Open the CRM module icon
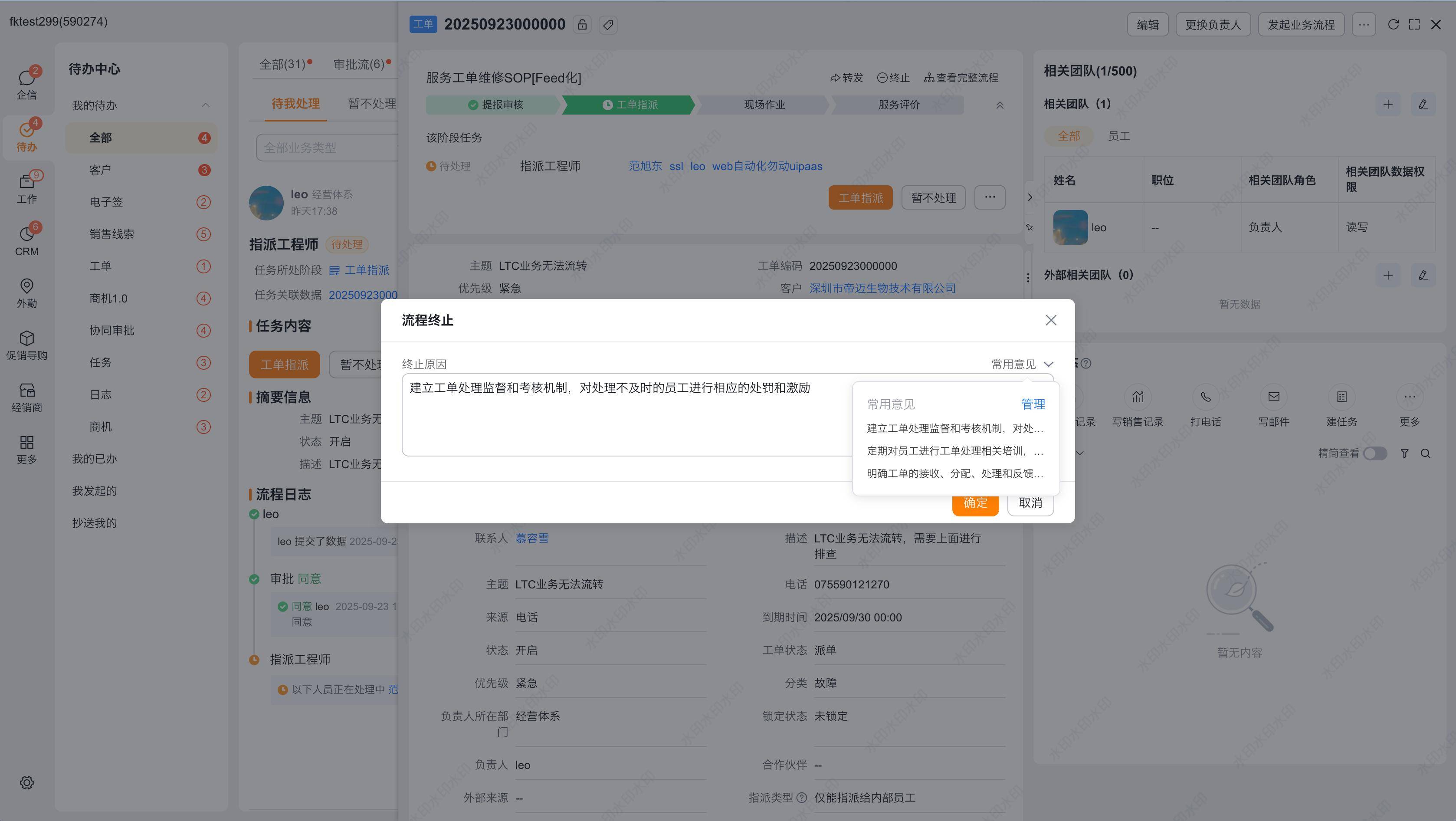The height and width of the screenshot is (821, 1456). click(x=26, y=234)
